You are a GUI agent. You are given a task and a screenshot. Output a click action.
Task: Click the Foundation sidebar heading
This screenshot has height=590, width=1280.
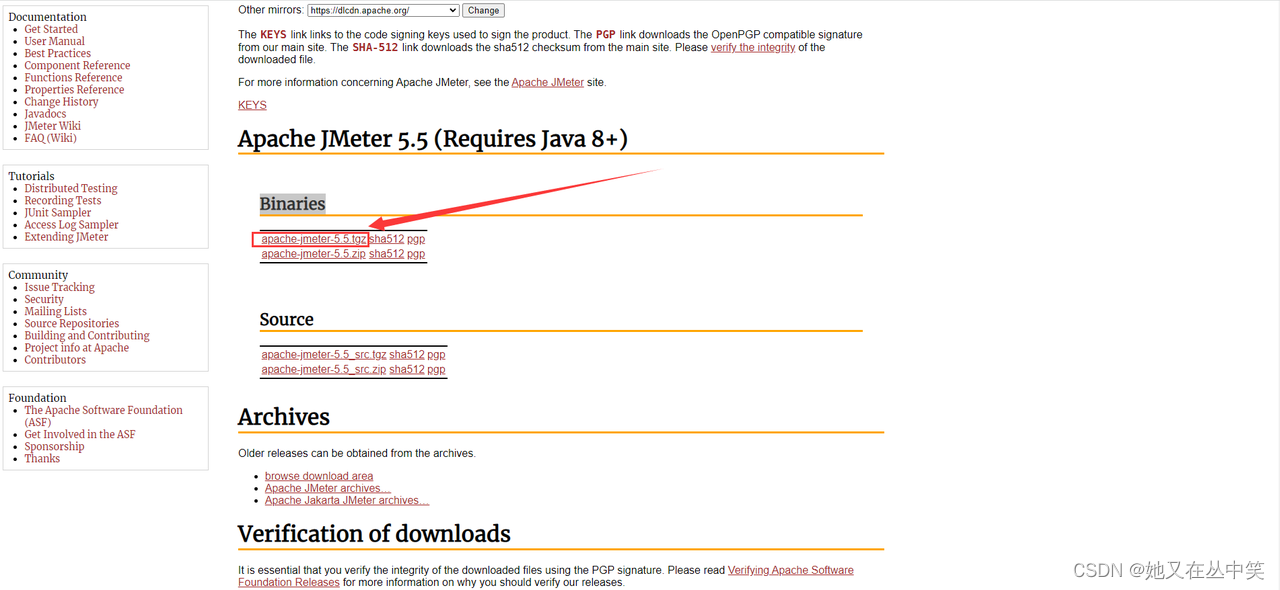click(x=37, y=398)
